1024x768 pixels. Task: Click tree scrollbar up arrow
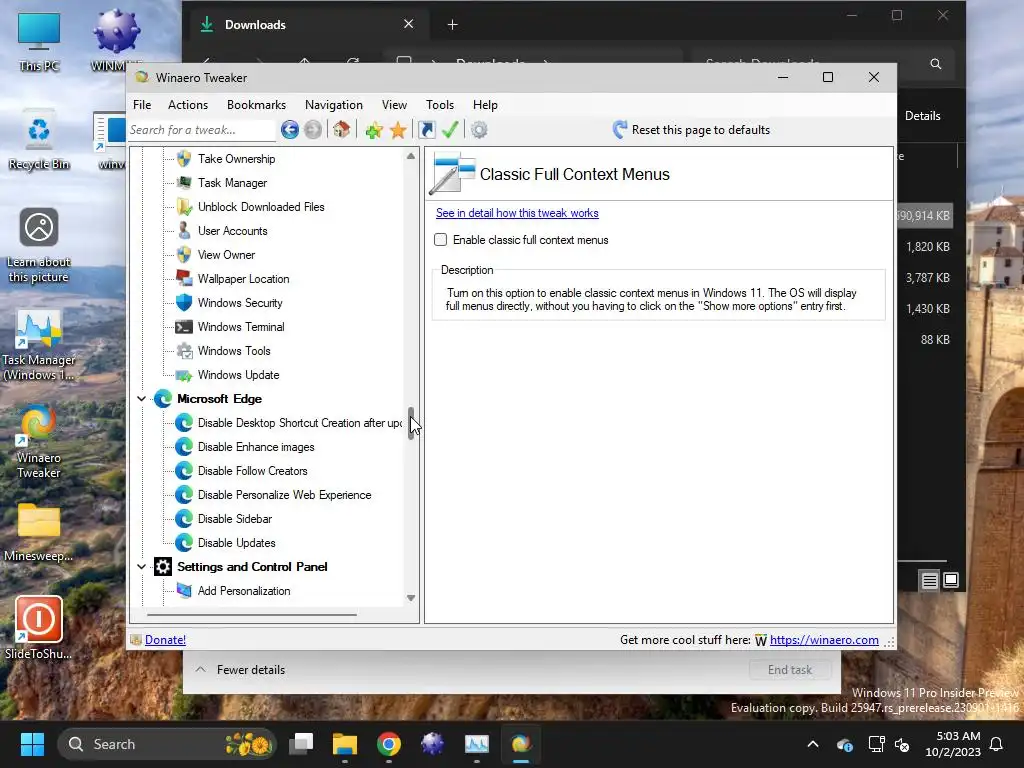[x=411, y=156]
